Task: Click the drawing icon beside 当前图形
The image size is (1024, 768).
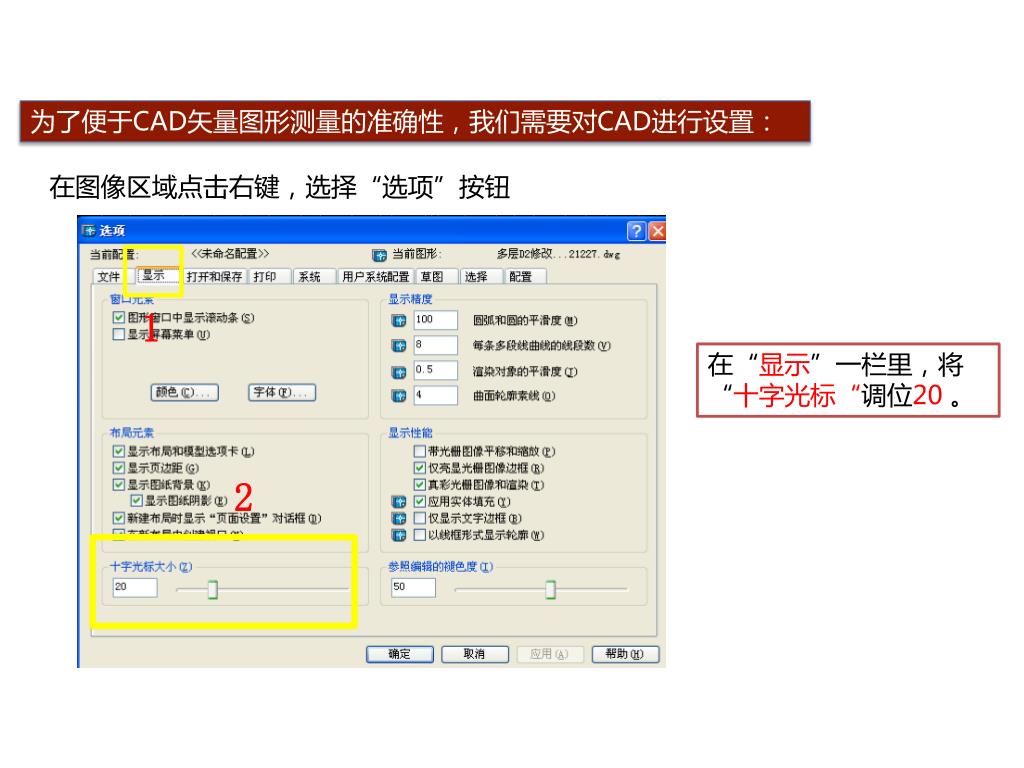Action: click(x=379, y=255)
